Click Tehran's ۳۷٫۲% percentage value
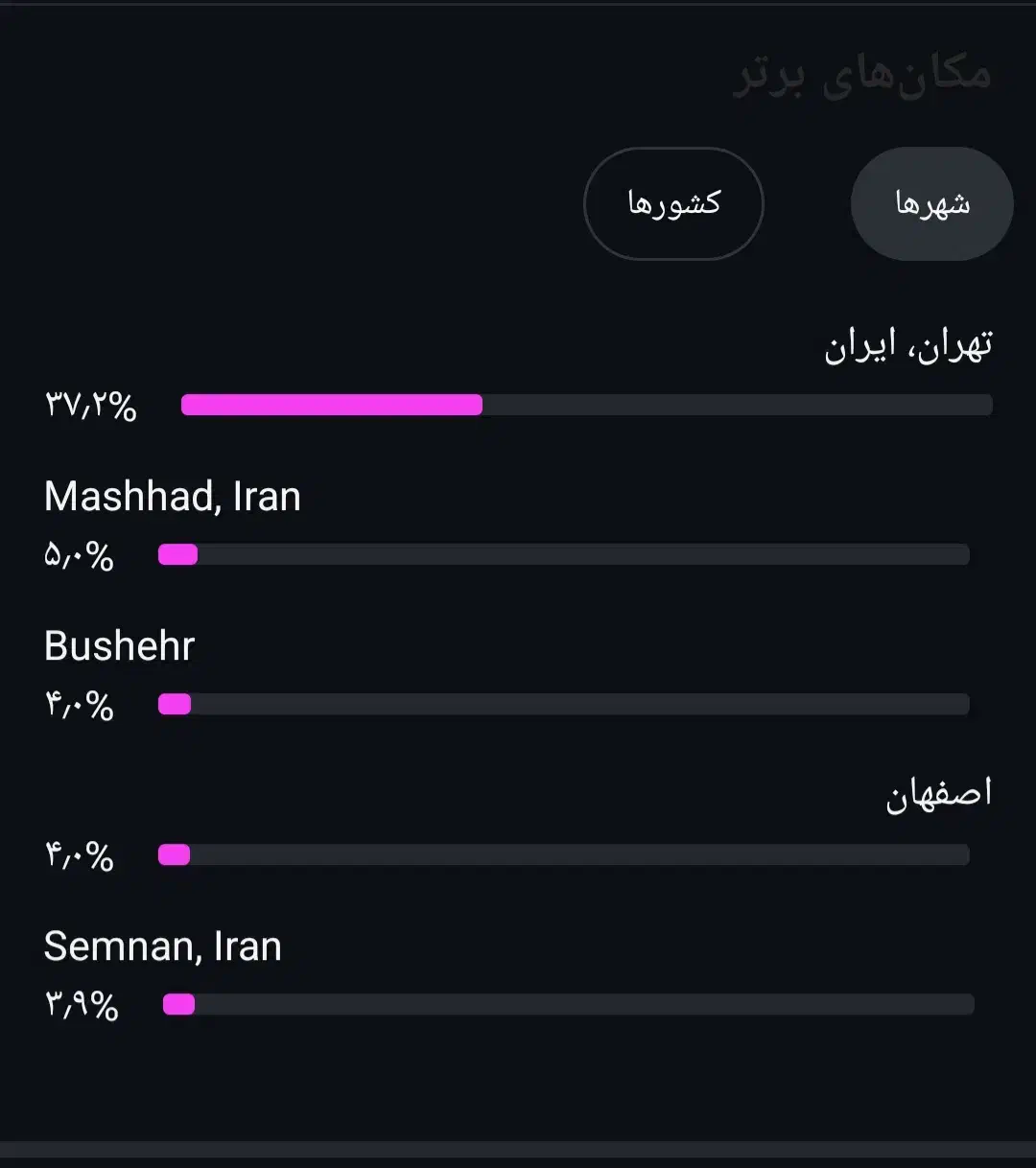 pos(90,406)
